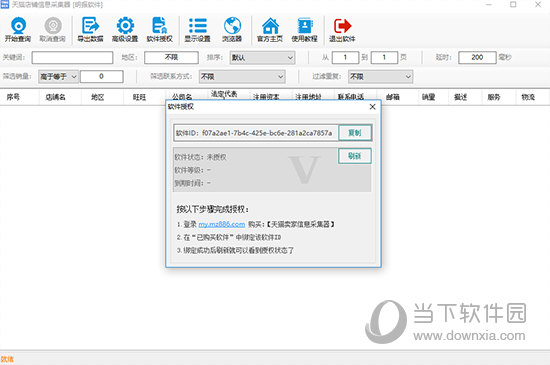550x365 pixels.
Task: Click the 就绪 status bar text
Action: click(x=7, y=359)
